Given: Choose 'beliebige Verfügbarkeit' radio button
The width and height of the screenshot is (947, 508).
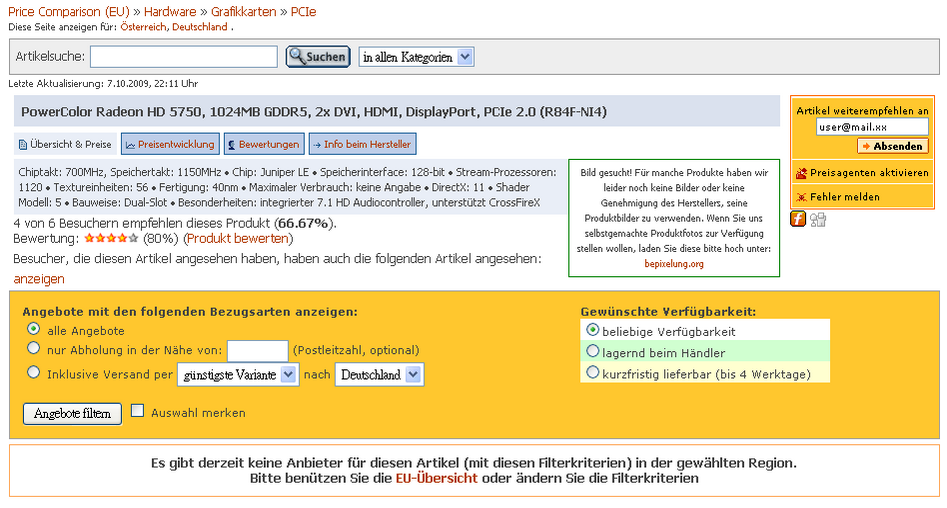Looking at the screenshot, I should (x=592, y=330).
